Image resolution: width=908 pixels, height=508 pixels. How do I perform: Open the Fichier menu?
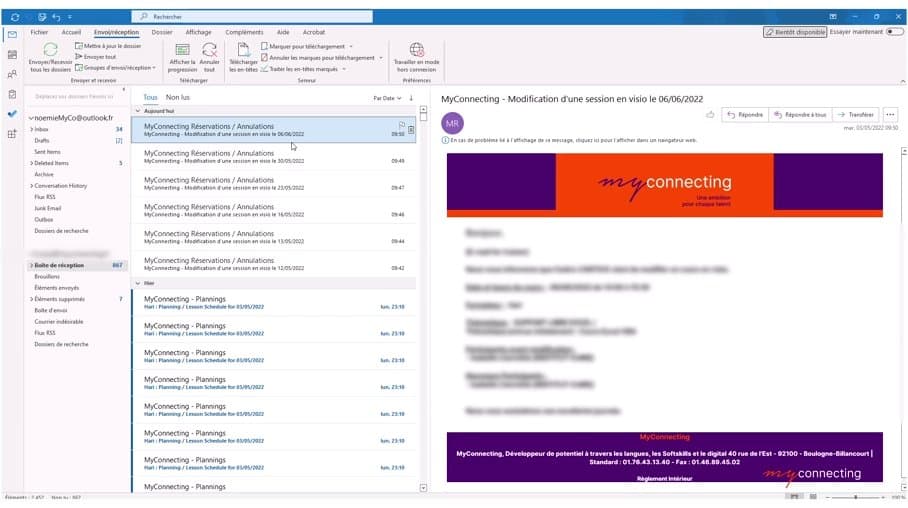tap(39, 32)
